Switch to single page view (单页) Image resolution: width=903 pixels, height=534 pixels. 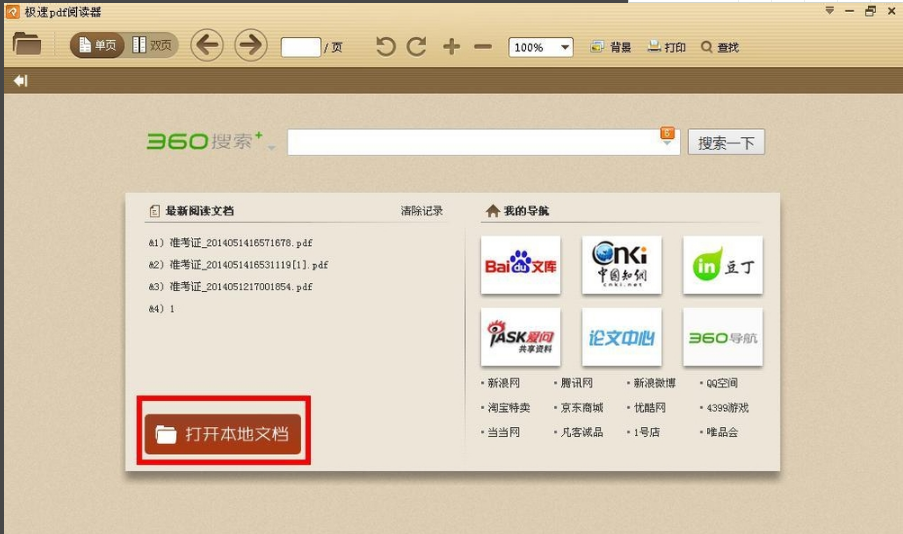click(x=98, y=45)
